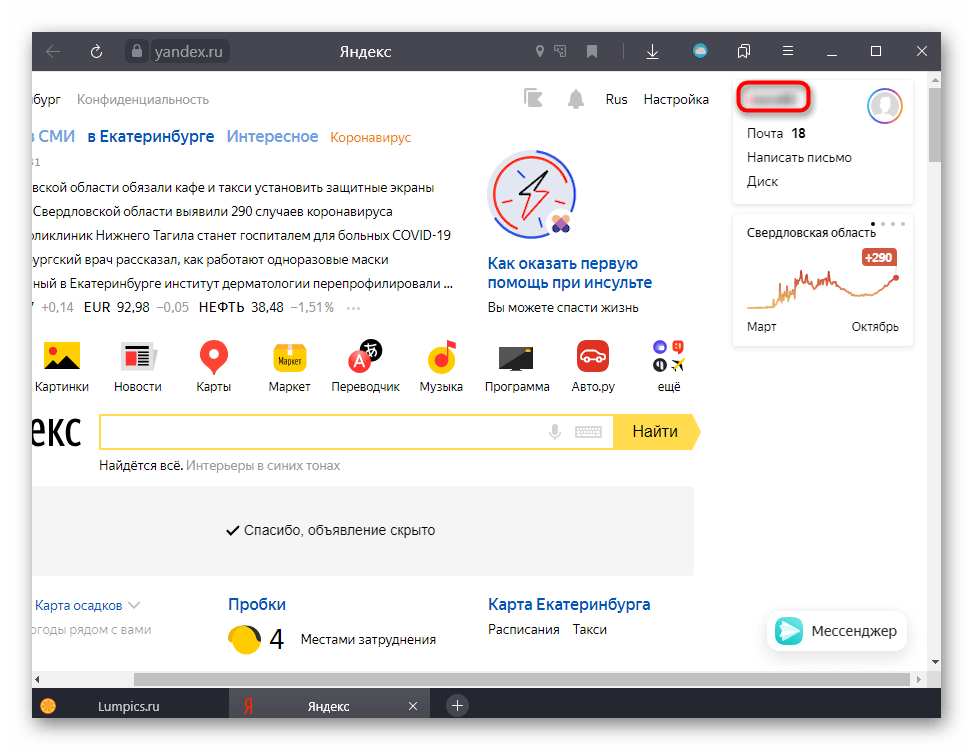Click Местами затруднения traffic status
The height and width of the screenshot is (750, 973).
[368, 640]
